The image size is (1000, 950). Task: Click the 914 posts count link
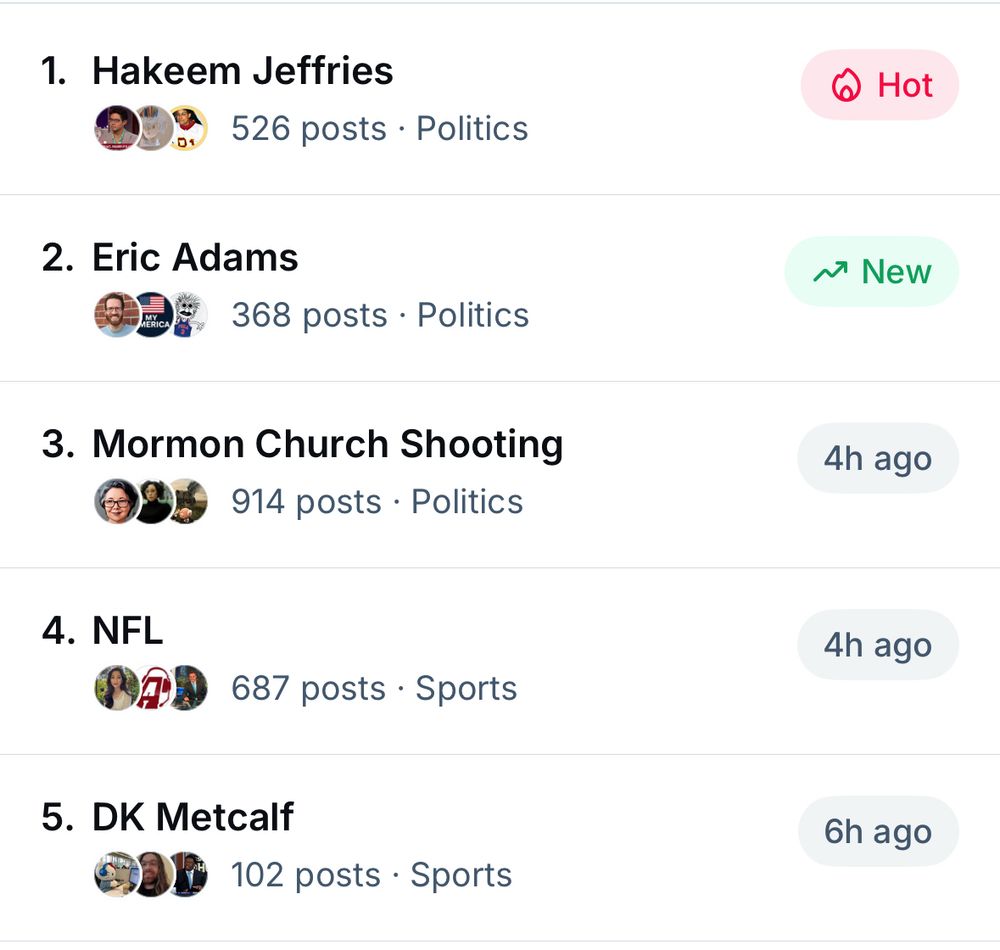305,502
